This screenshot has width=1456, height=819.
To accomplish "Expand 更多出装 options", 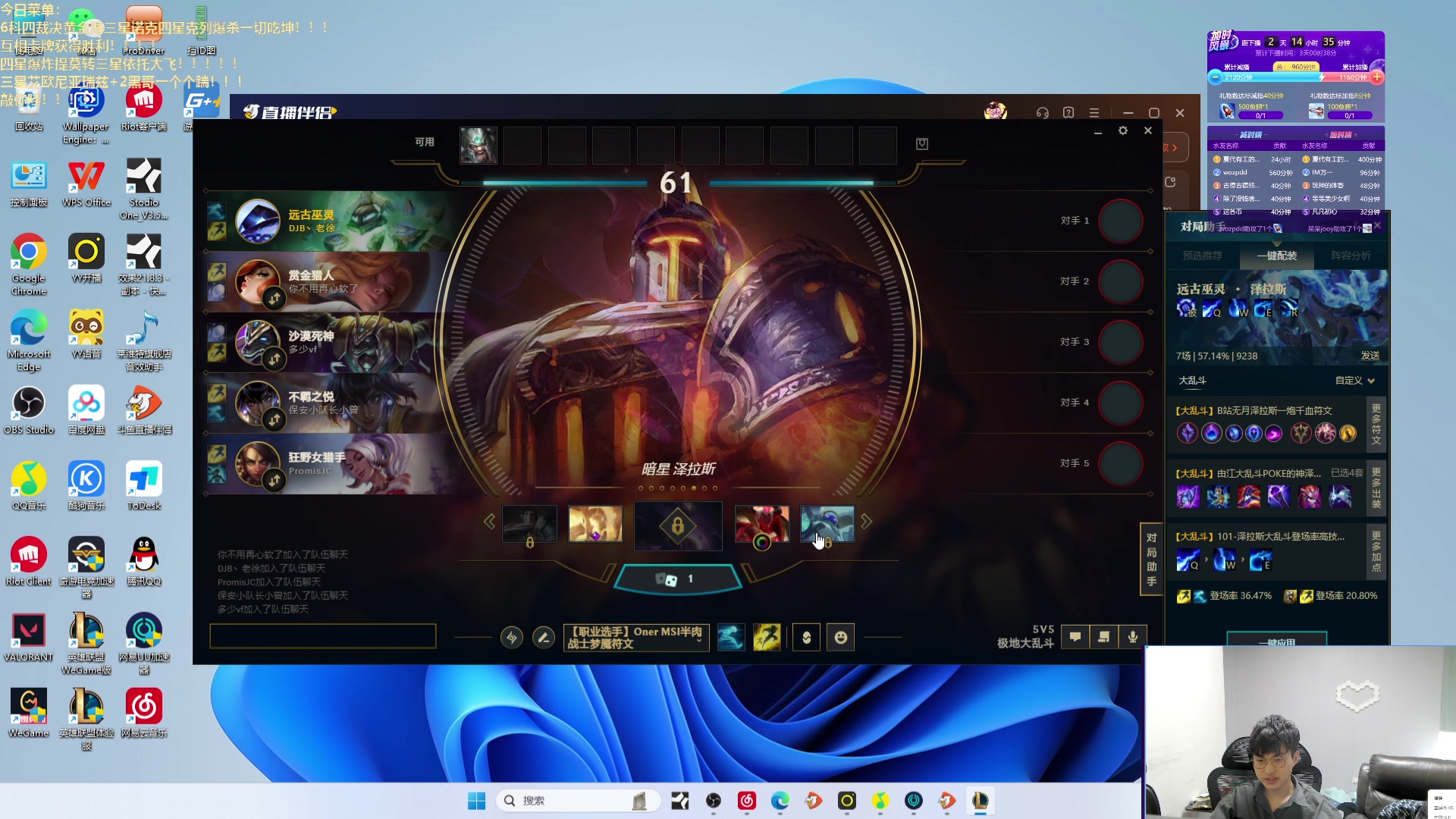I will point(1376,488).
